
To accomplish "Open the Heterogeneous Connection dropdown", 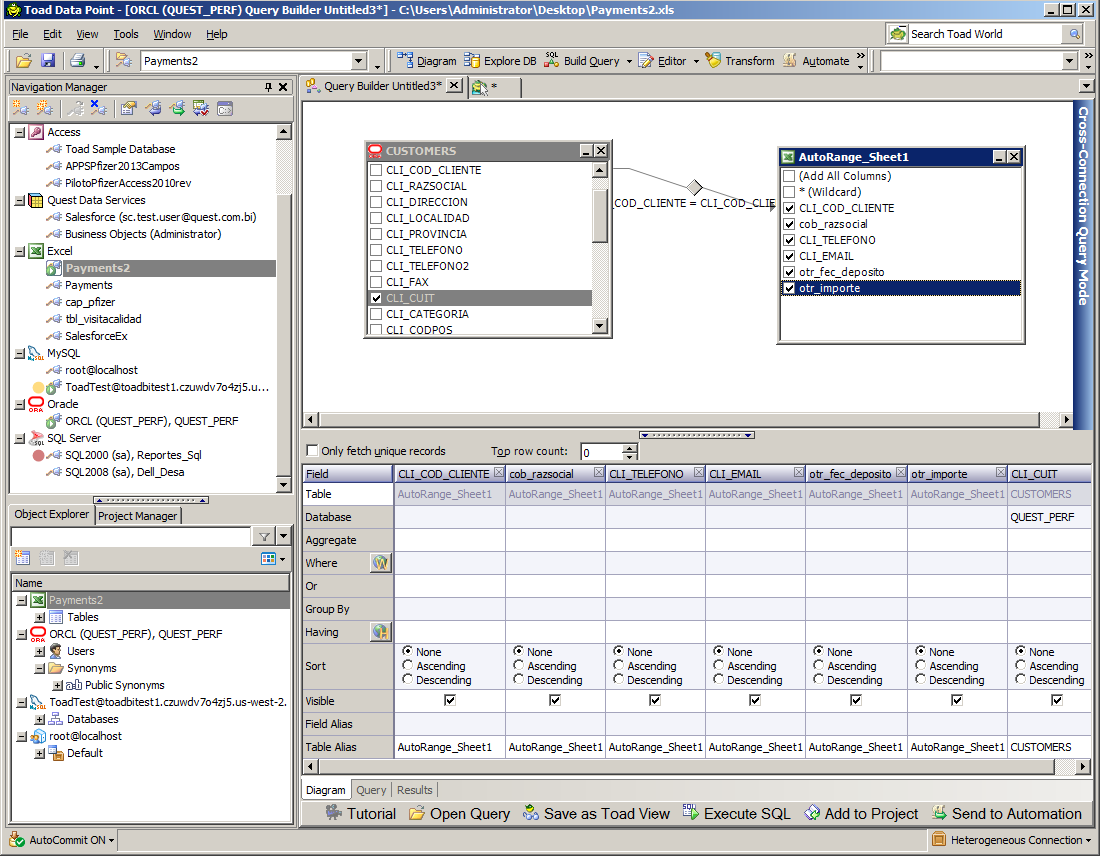I will tap(1012, 840).
